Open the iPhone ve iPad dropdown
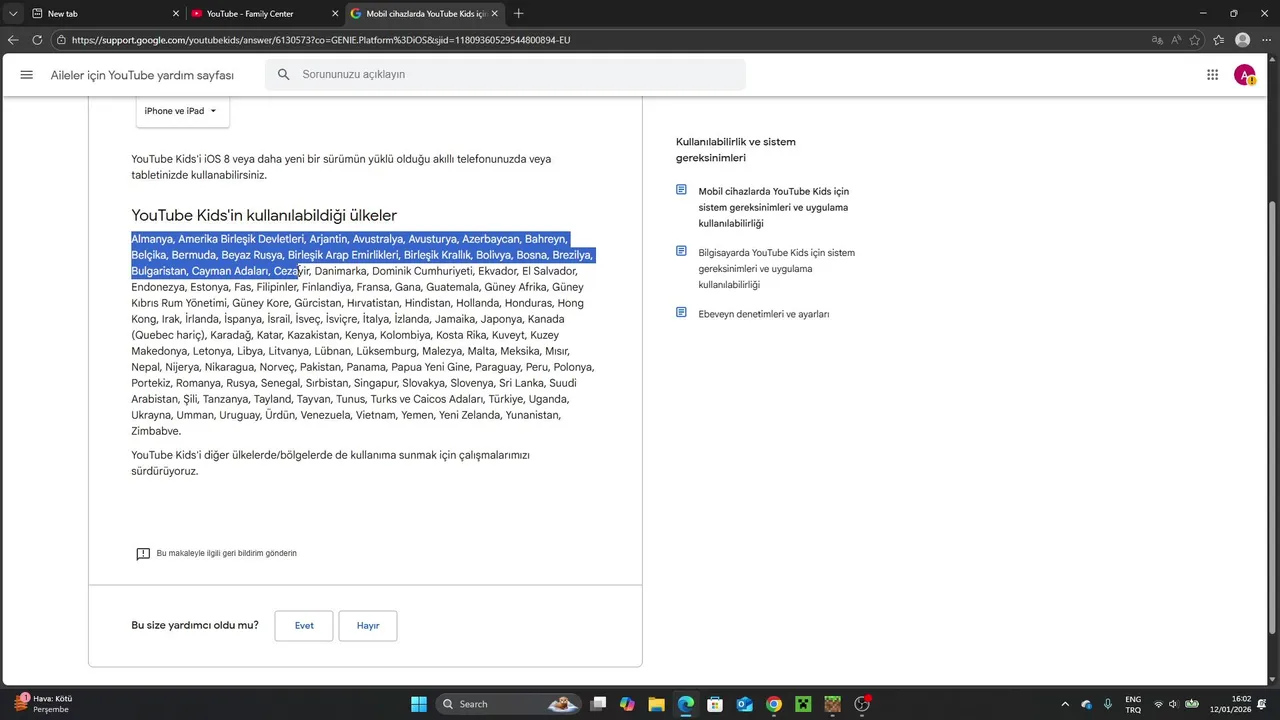The width and height of the screenshot is (1280, 720). pyautogui.click(x=182, y=111)
